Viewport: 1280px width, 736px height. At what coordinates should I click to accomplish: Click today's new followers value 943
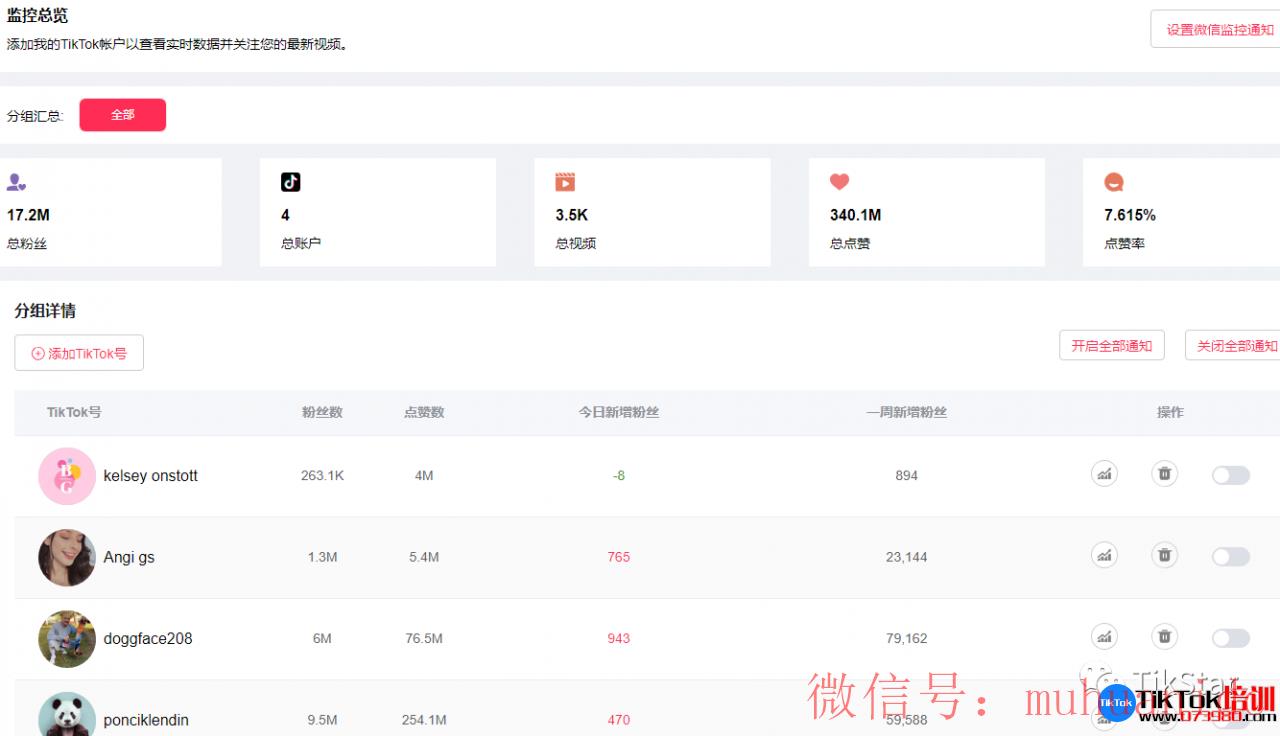pos(619,639)
